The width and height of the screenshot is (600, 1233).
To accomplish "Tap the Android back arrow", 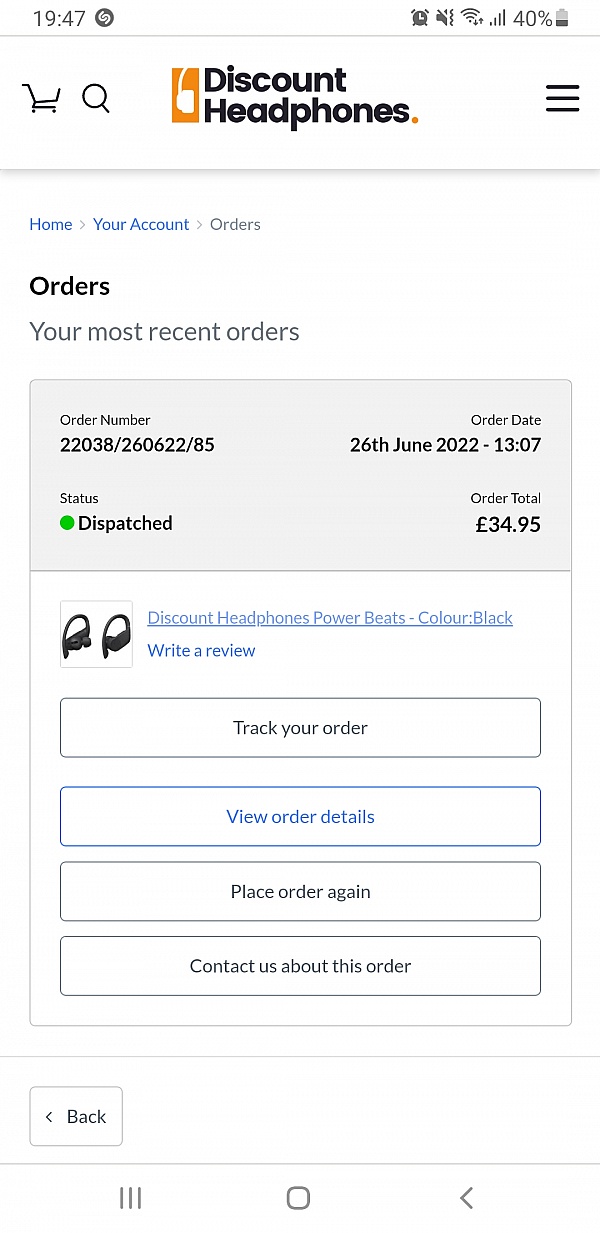I will [466, 1198].
